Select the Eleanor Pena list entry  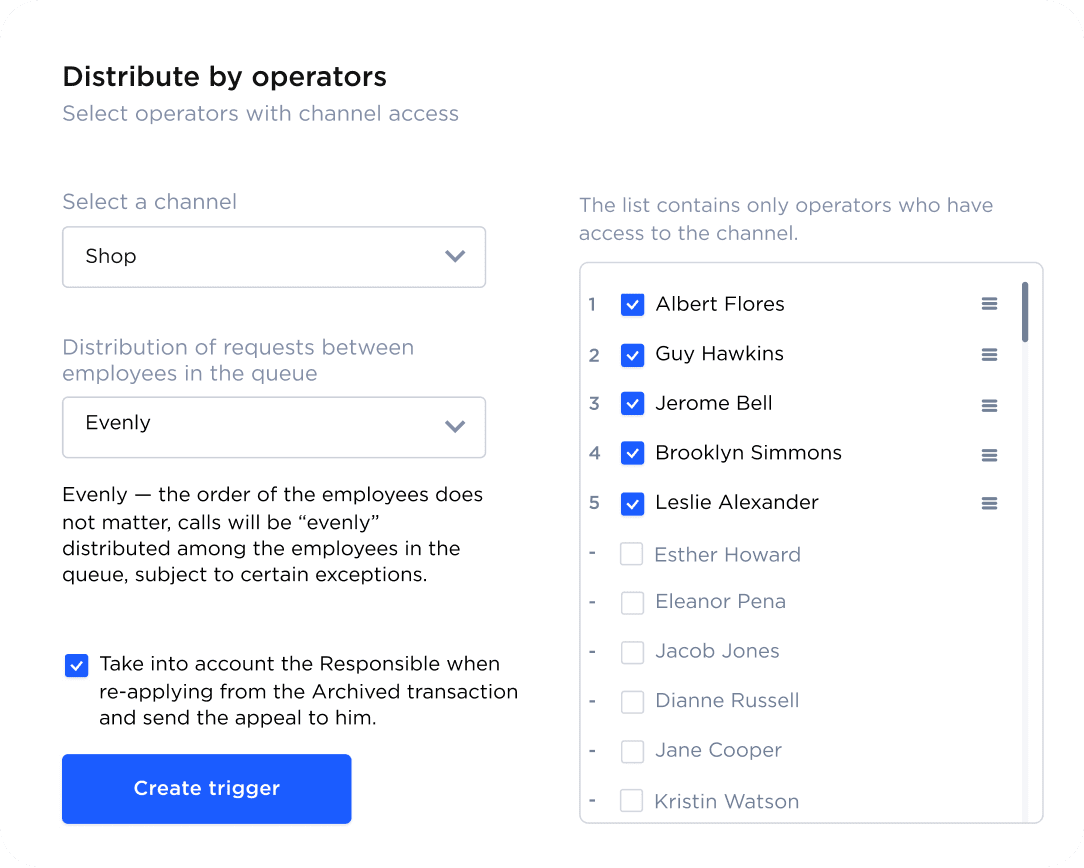click(x=720, y=602)
